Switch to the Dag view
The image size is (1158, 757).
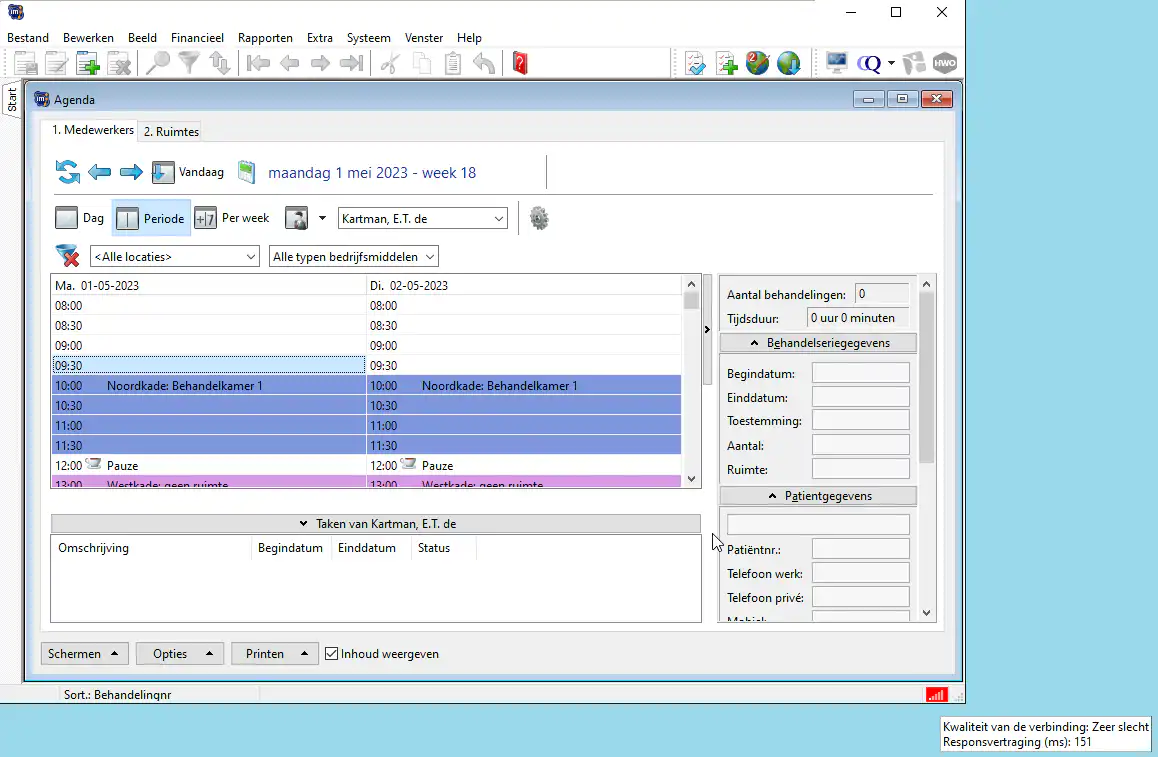click(80, 218)
